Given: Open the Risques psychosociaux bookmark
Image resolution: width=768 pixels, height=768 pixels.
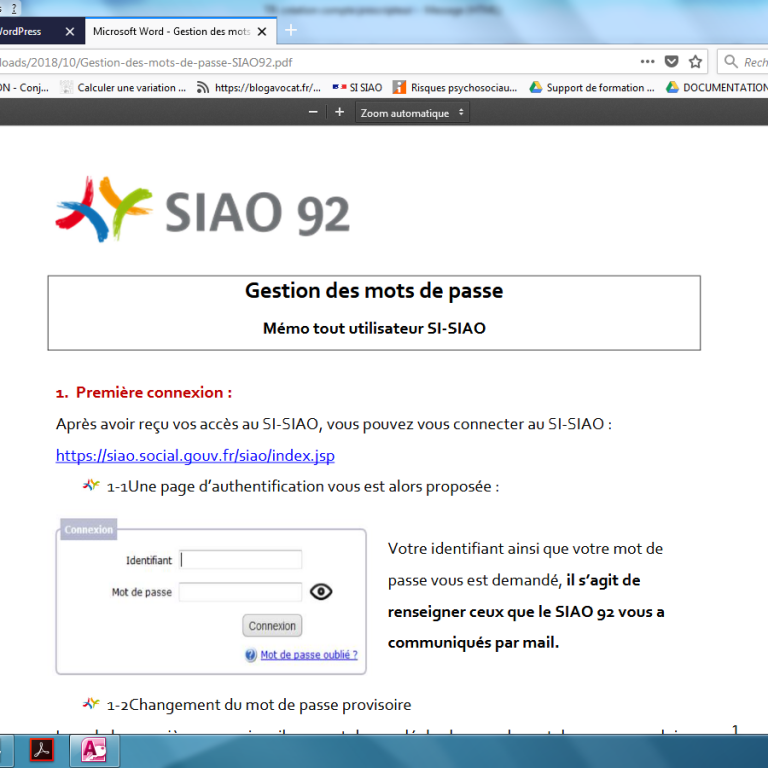Looking at the screenshot, I should [x=455, y=88].
